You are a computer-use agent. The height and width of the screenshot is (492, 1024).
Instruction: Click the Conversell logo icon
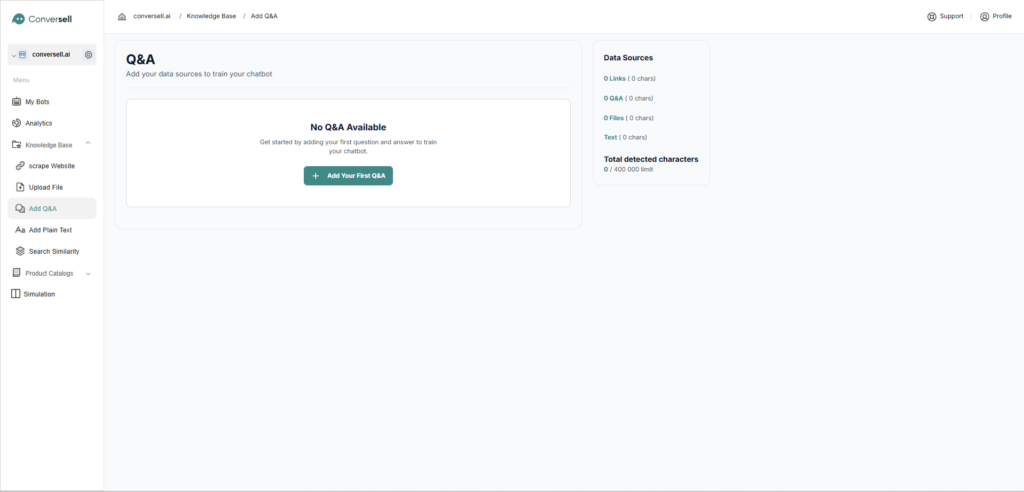(x=18, y=19)
